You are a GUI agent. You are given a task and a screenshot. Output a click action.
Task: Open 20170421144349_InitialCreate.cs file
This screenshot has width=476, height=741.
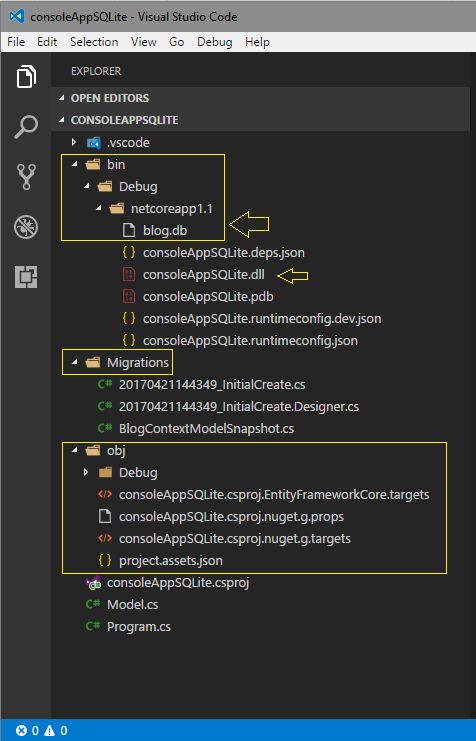pos(212,384)
